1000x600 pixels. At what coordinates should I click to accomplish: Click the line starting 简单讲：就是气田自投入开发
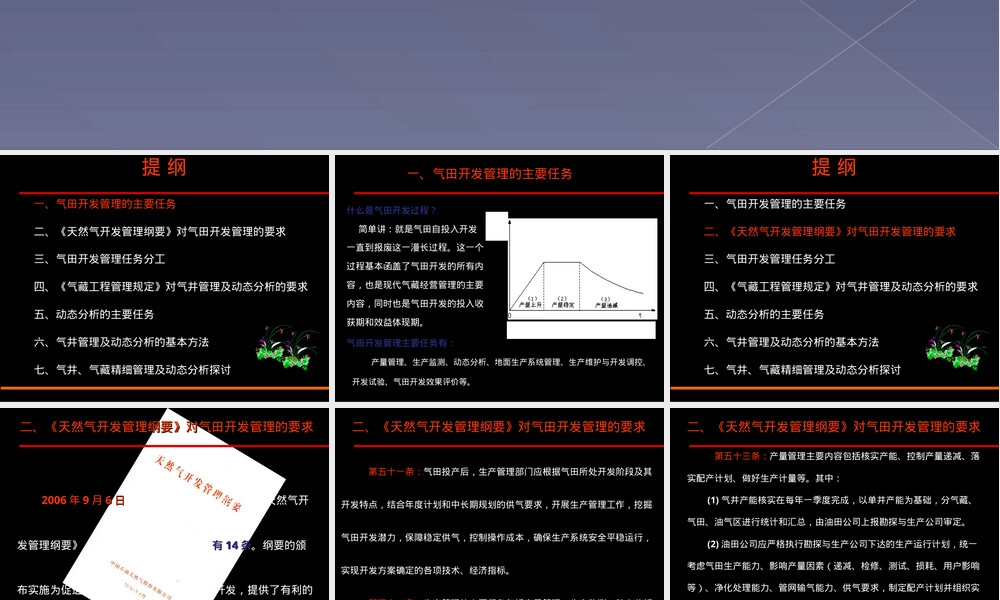coord(418,229)
